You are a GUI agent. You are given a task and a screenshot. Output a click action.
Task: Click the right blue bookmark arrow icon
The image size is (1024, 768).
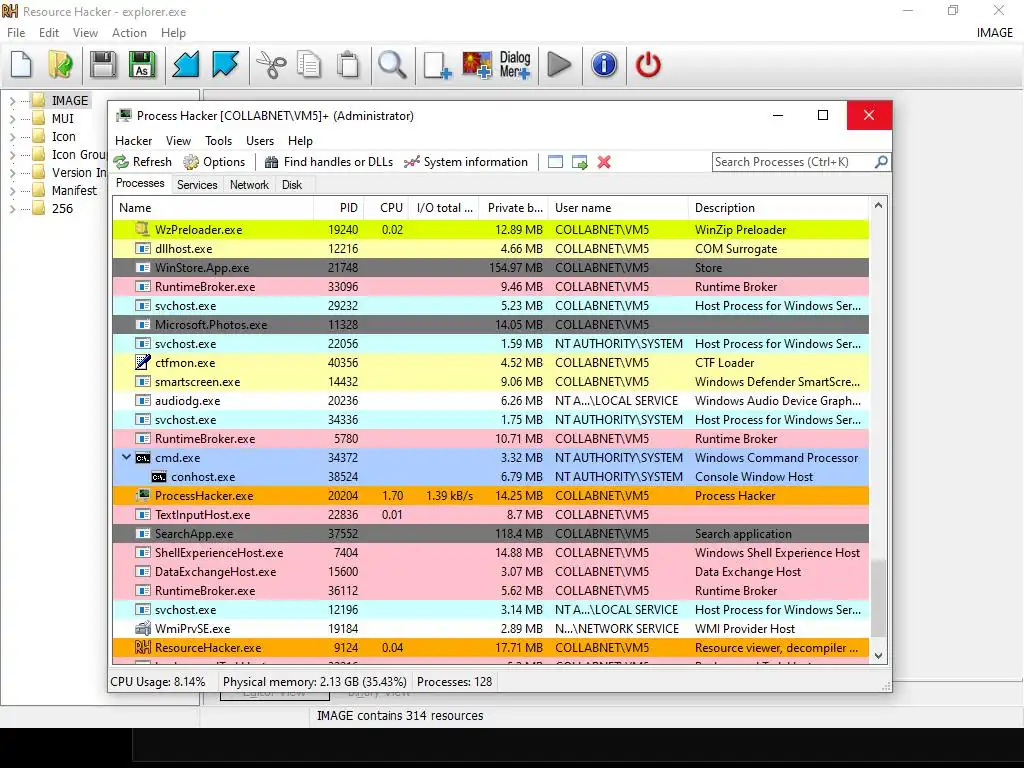(x=225, y=65)
